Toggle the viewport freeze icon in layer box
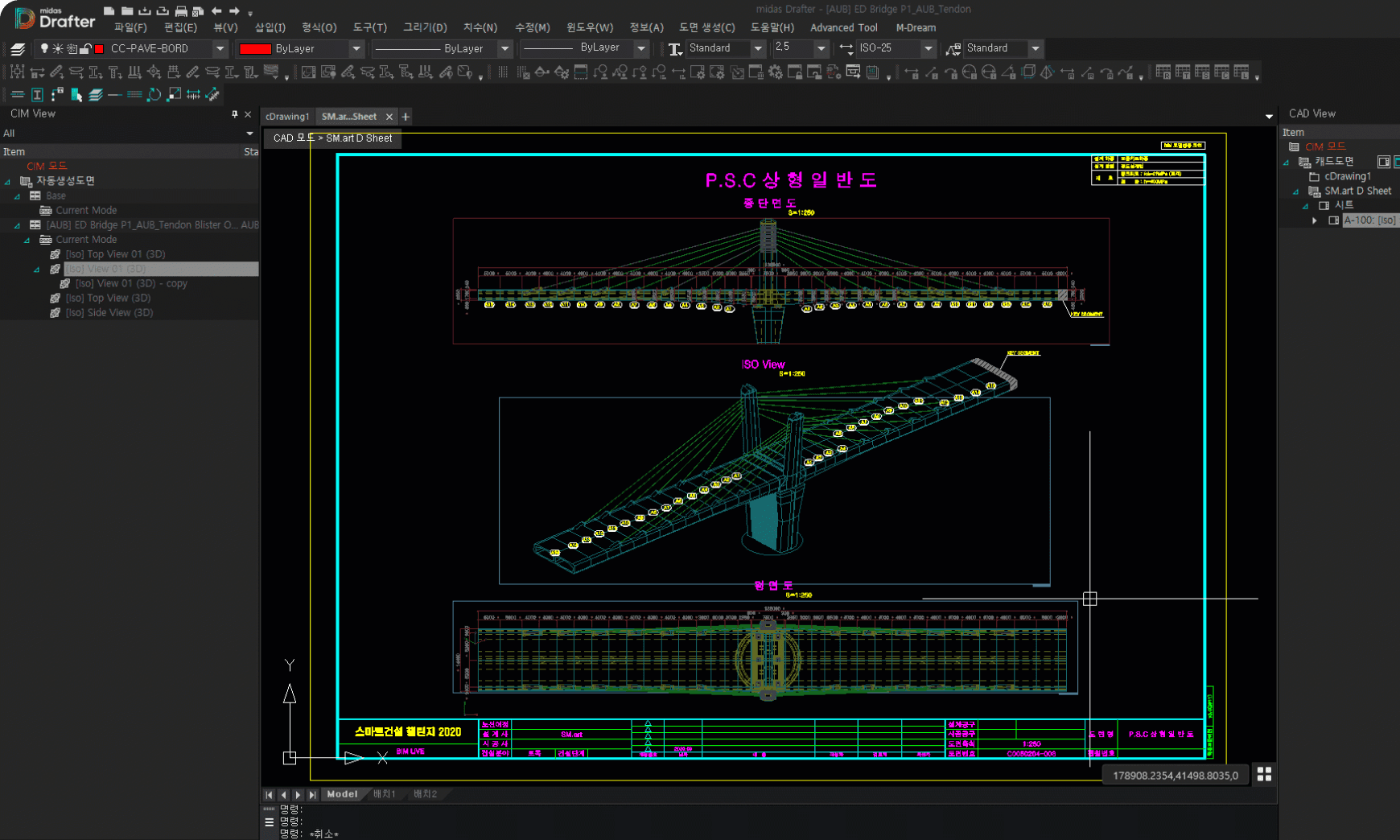This screenshot has width=1400, height=840. pyautogui.click(x=72, y=49)
